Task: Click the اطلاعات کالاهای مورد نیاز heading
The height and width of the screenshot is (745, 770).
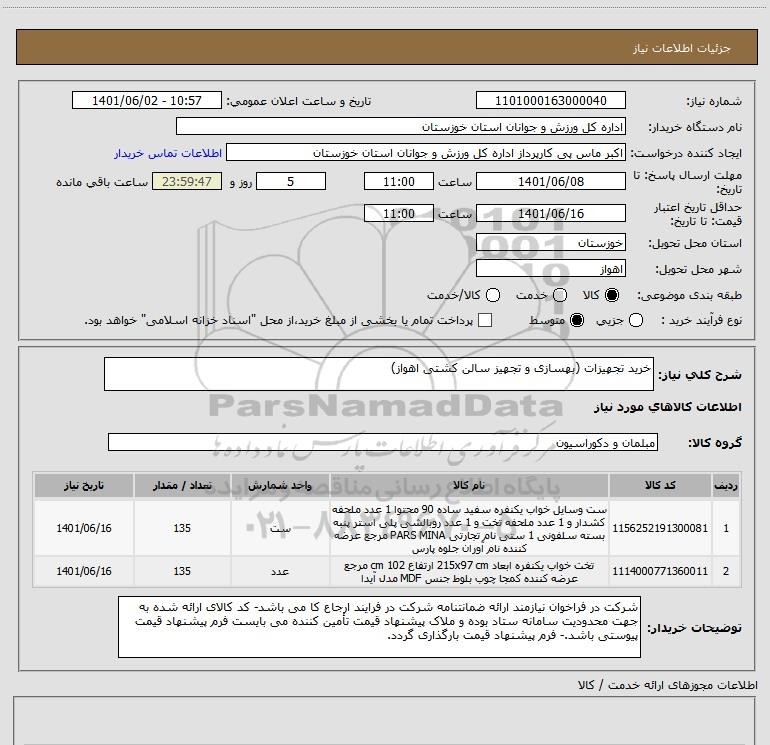Action: point(667,407)
